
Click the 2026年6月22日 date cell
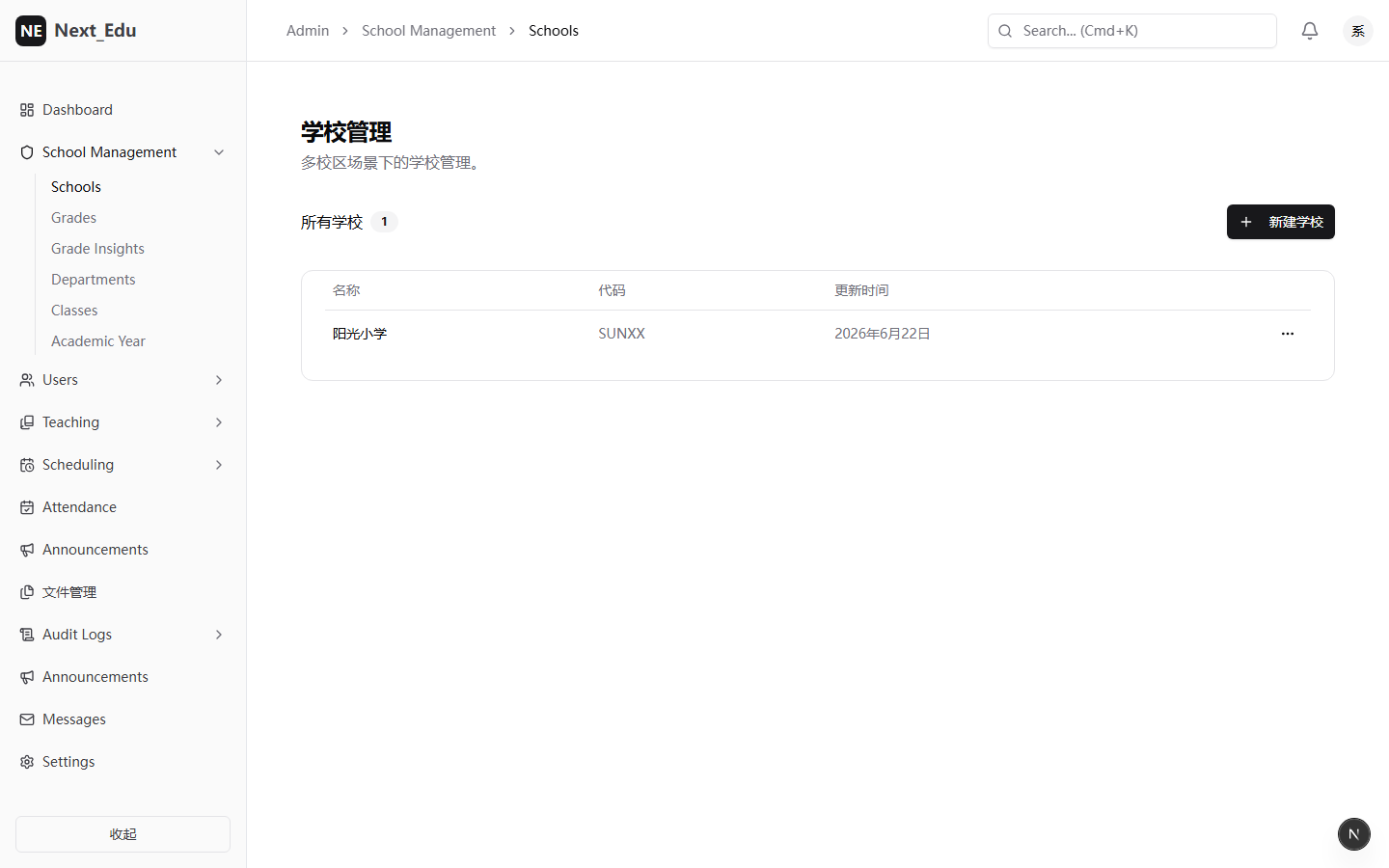883,334
